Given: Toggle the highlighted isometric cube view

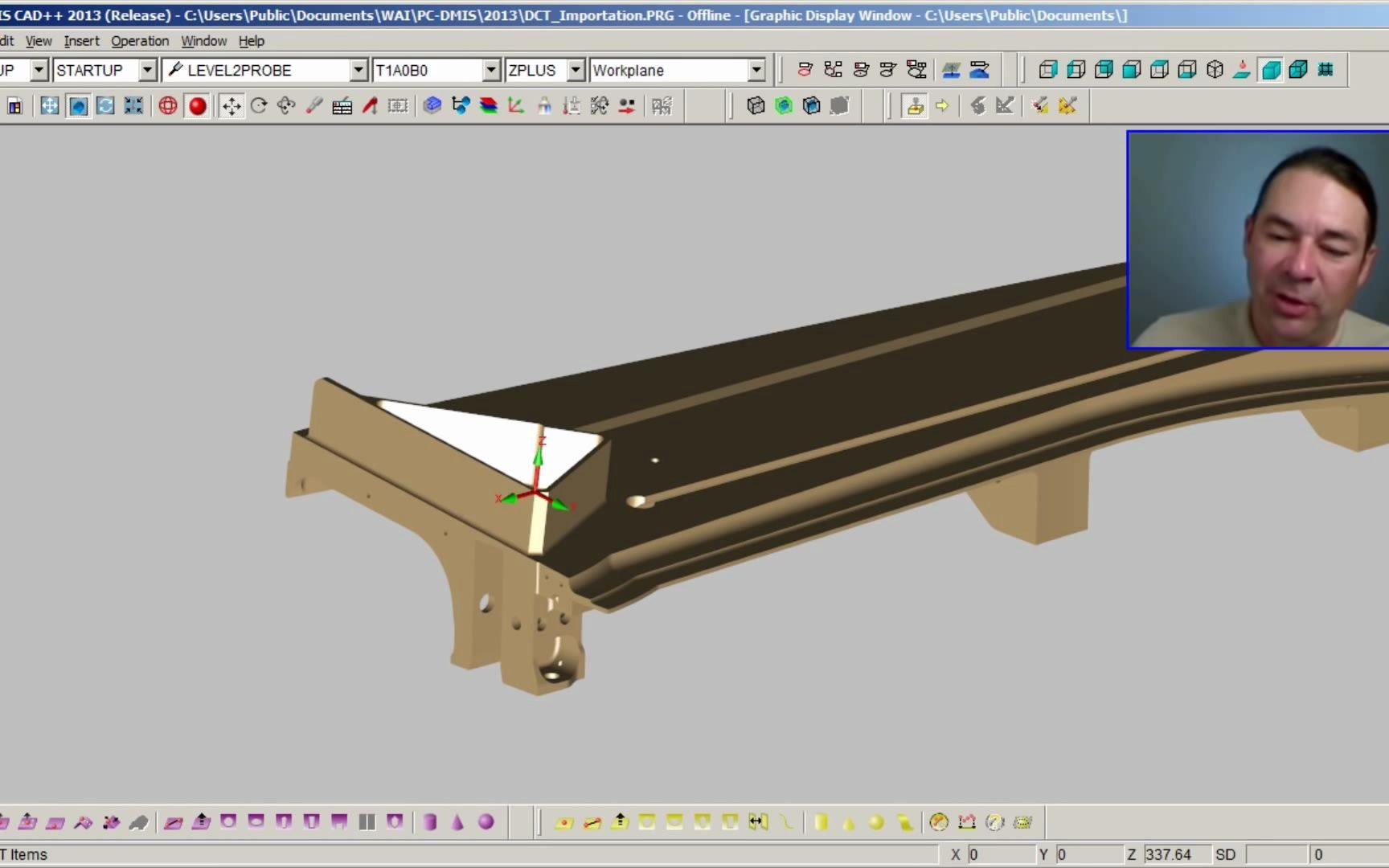Looking at the screenshot, I should [x=1270, y=70].
